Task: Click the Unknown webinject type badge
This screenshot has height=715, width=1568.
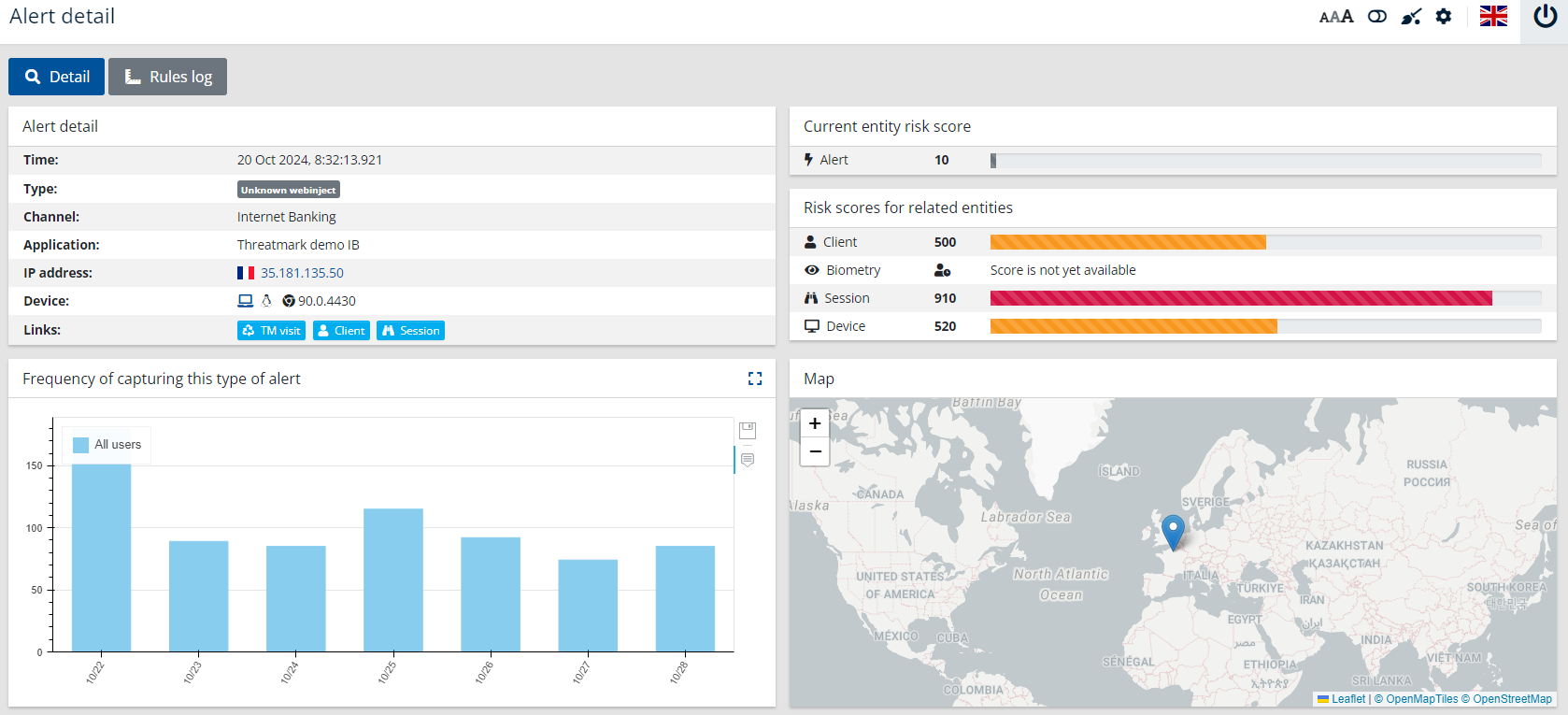Action: click(288, 190)
